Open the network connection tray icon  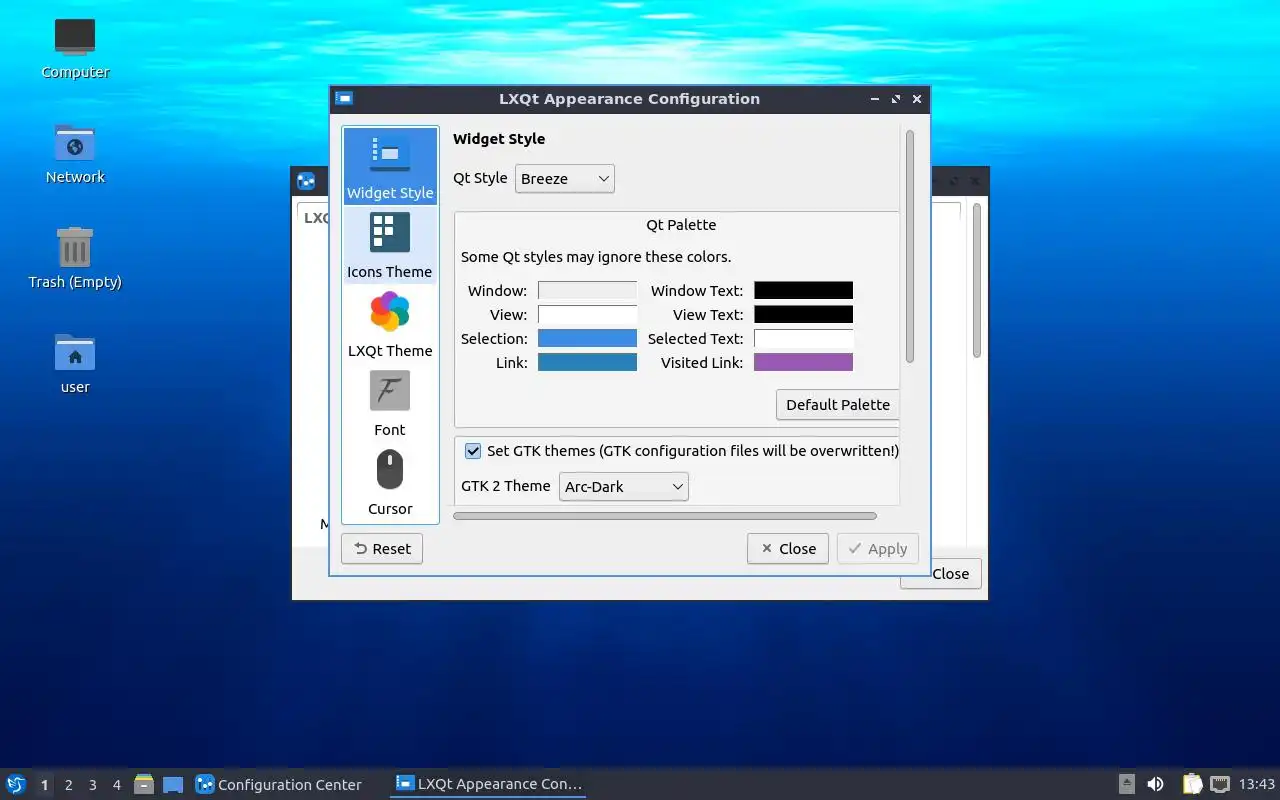pyautogui.click(x=1220, y=784)
